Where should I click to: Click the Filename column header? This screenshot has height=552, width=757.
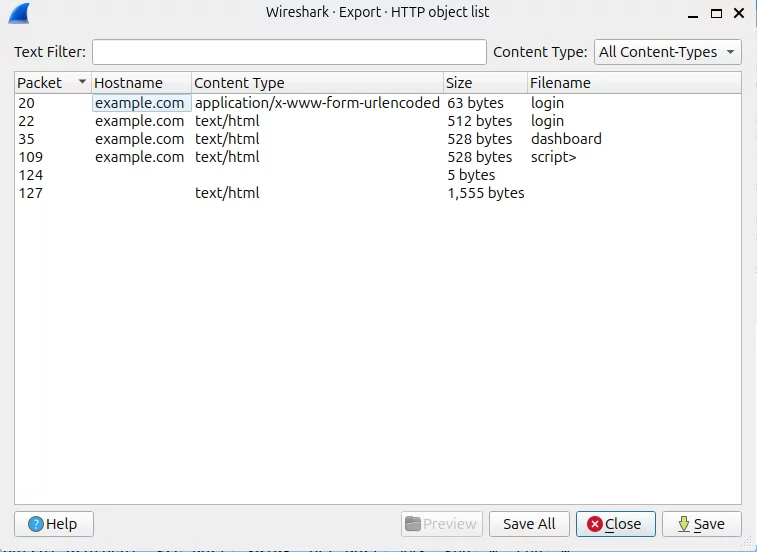coord(633,83)
